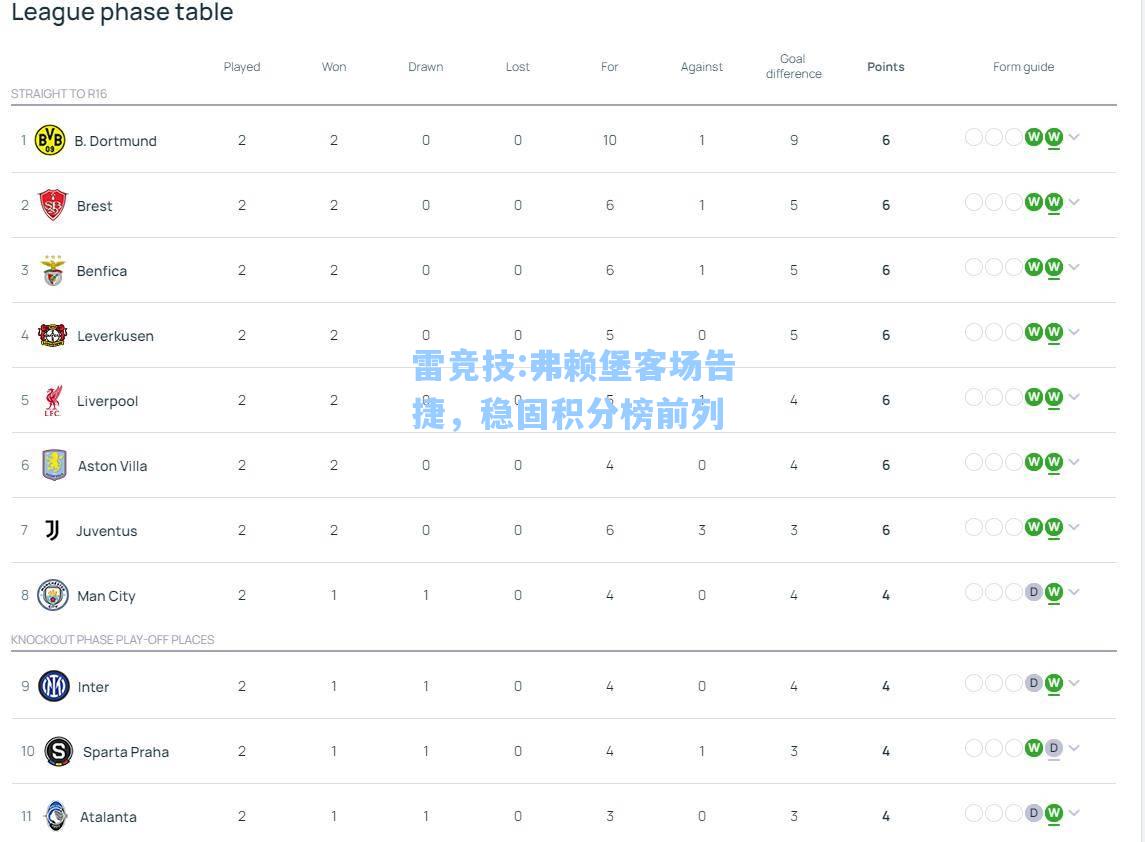
Task: Click the Drawn column header
Action: click(426, 66)
